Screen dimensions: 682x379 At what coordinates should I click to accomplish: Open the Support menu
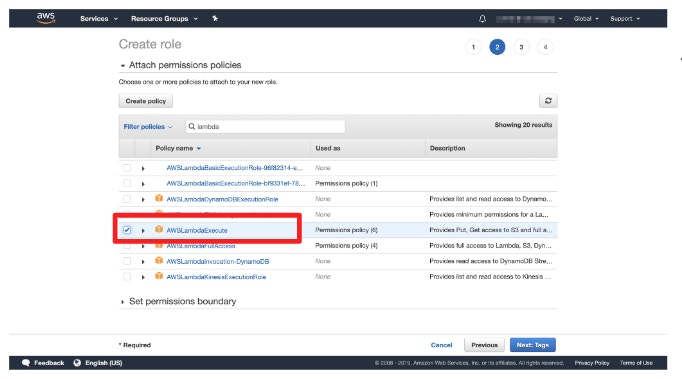click(625, 19)
